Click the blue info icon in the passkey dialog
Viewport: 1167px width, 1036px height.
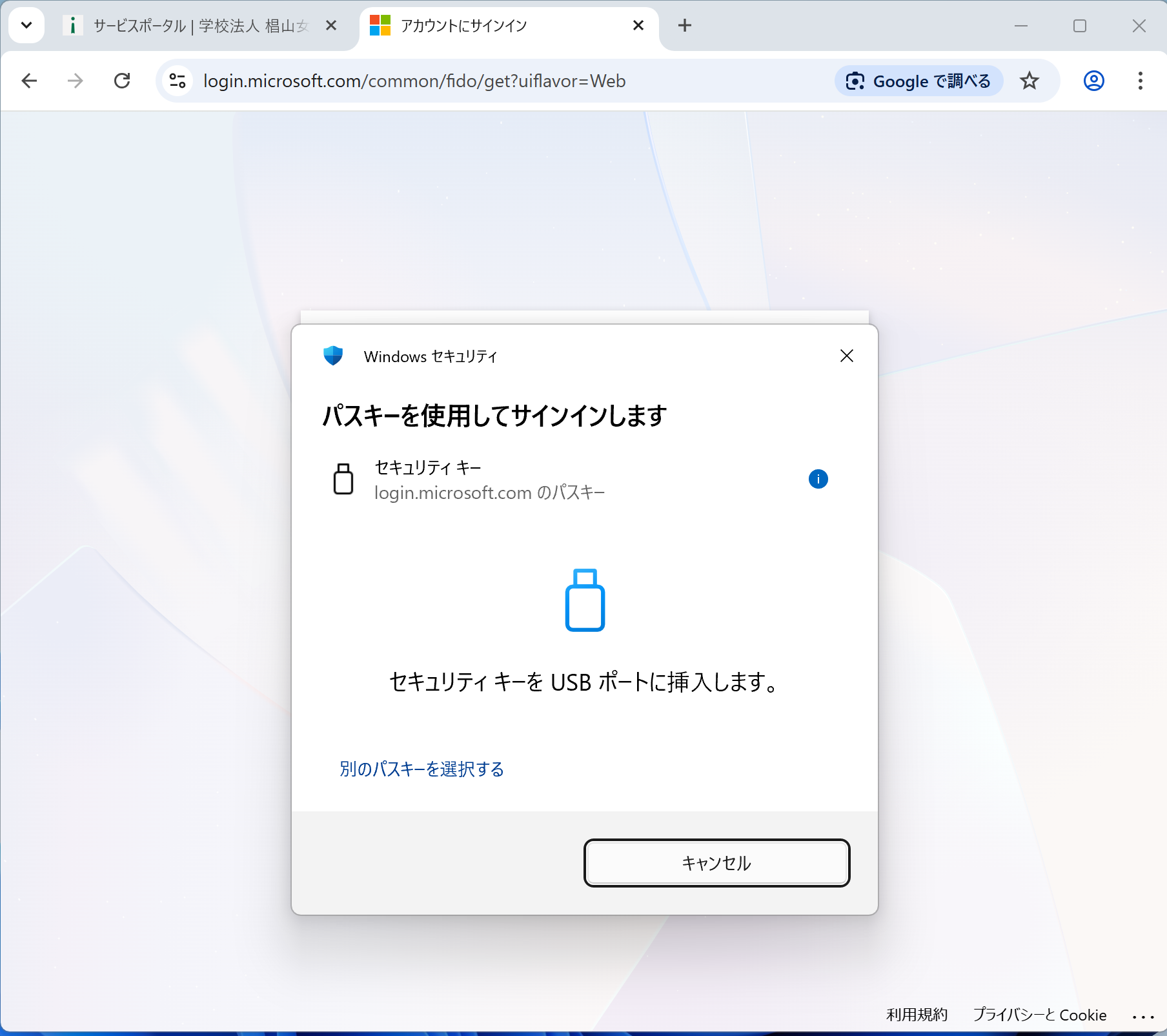point(818,479)
